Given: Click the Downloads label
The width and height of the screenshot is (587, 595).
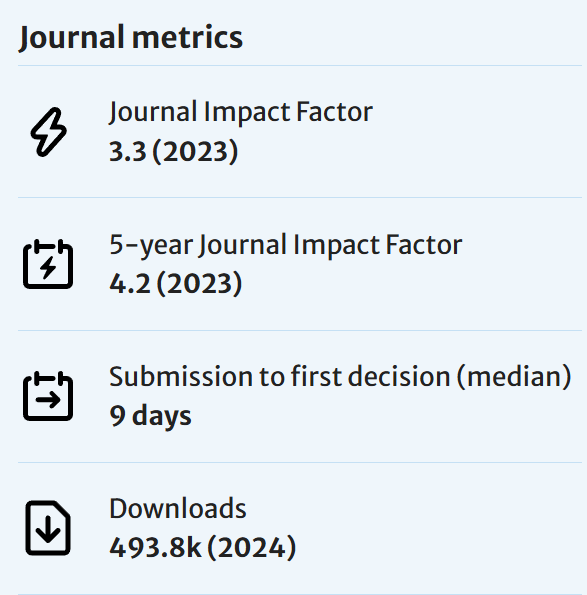Looking at the screenshot, I should coord(178,508).
